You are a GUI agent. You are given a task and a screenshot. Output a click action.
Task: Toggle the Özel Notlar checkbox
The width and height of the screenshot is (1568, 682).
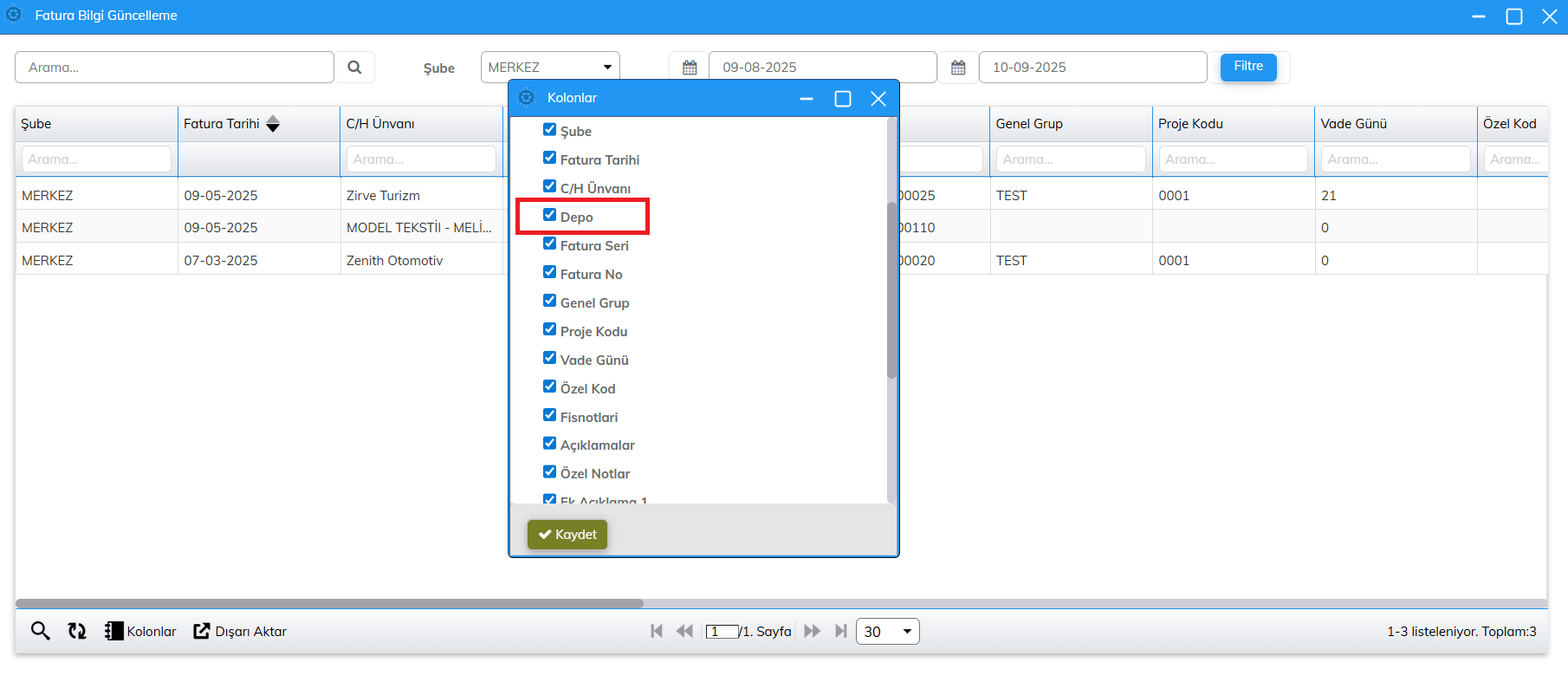click(x=549, y=471)
